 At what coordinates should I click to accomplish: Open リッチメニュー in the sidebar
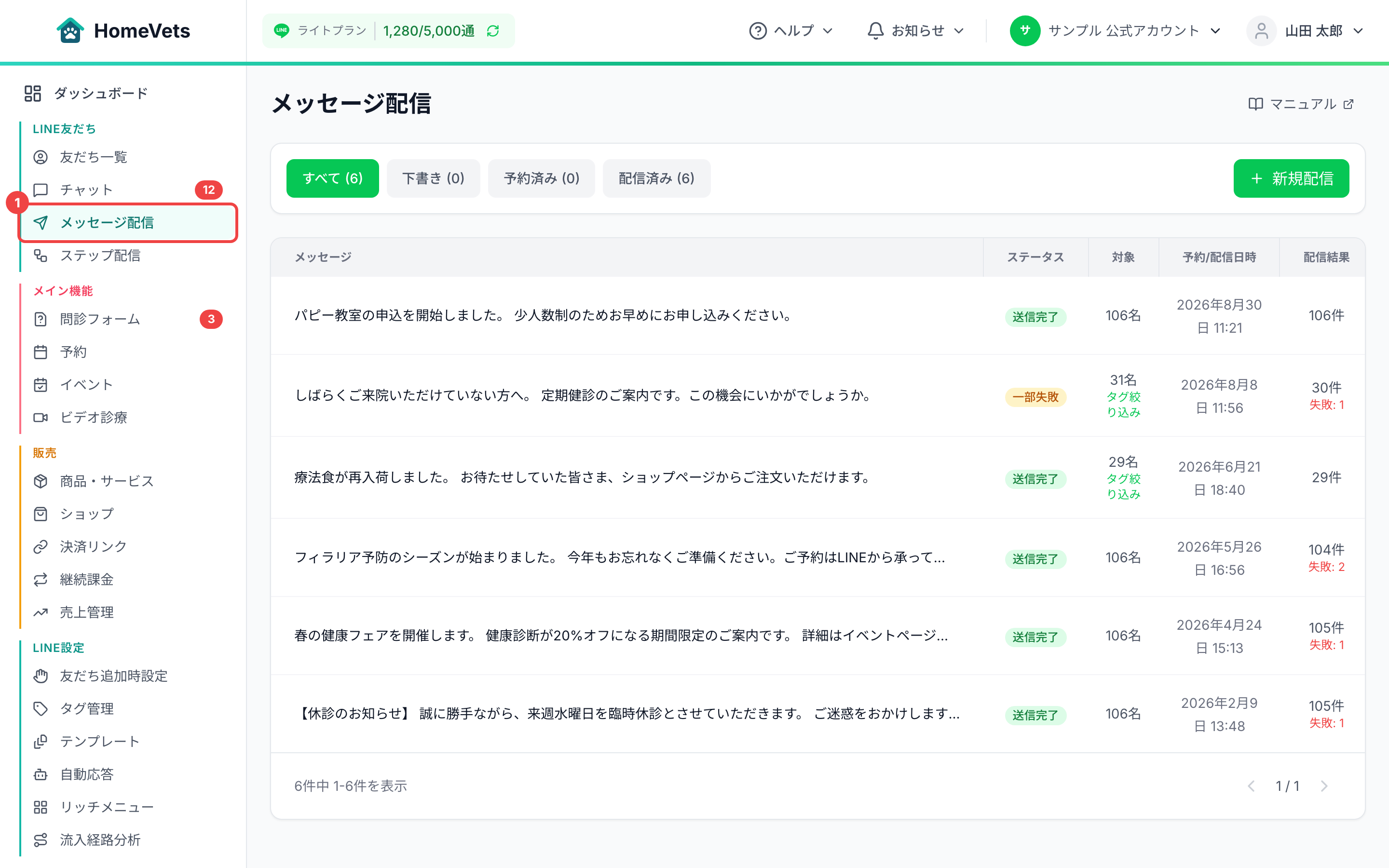point(94,807)
